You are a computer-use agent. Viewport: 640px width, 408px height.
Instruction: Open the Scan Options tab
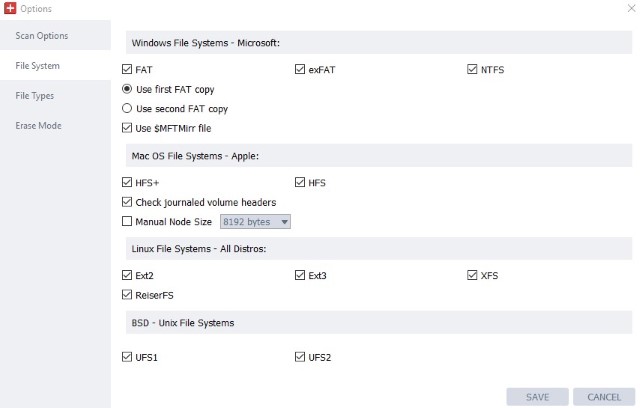[x=42, y=37]
